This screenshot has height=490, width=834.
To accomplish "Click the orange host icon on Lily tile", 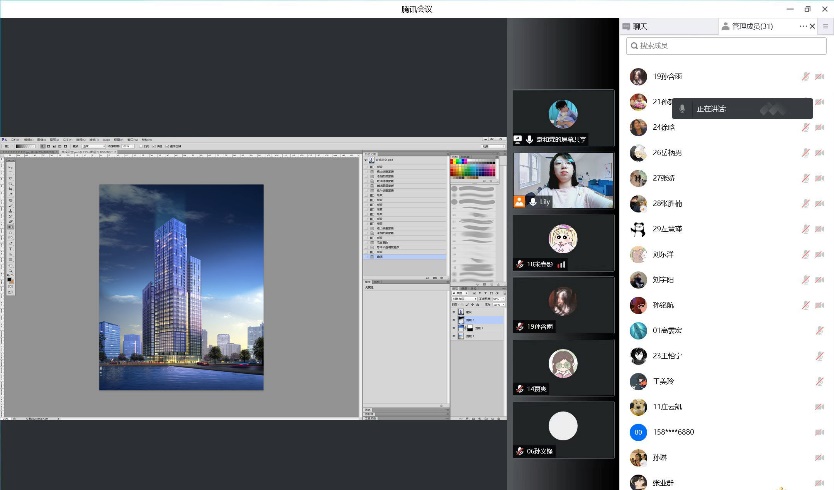I will click(520, 202).
